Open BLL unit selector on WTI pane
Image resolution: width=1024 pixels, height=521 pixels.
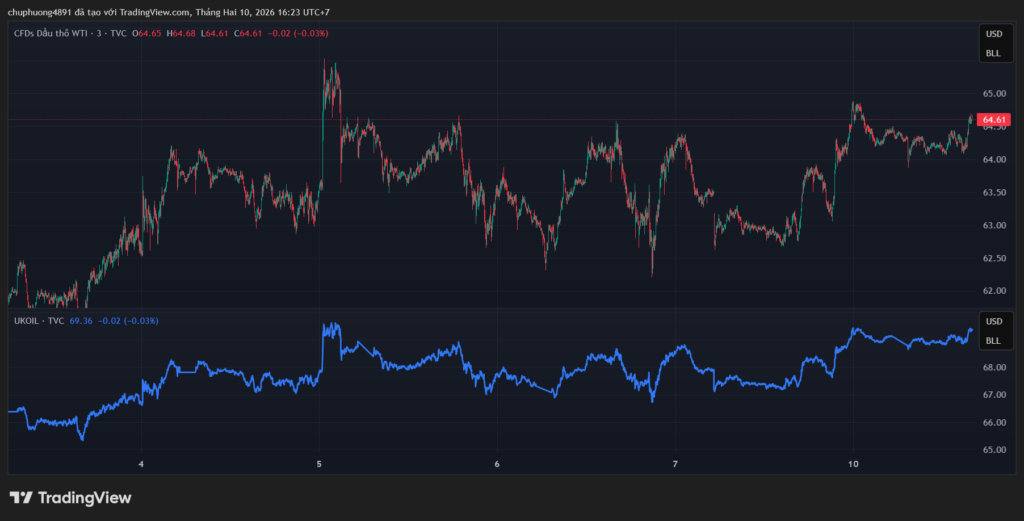point(993,53)
